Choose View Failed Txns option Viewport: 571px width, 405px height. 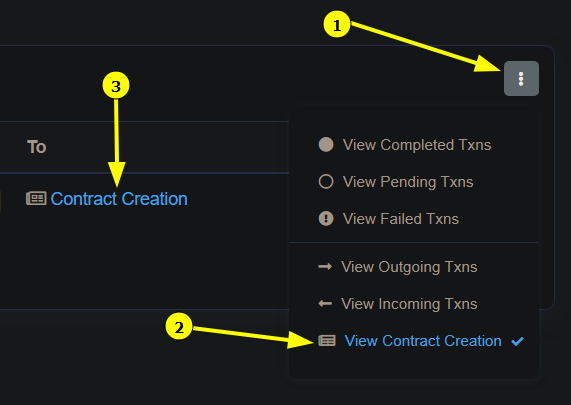coord(414,219)
